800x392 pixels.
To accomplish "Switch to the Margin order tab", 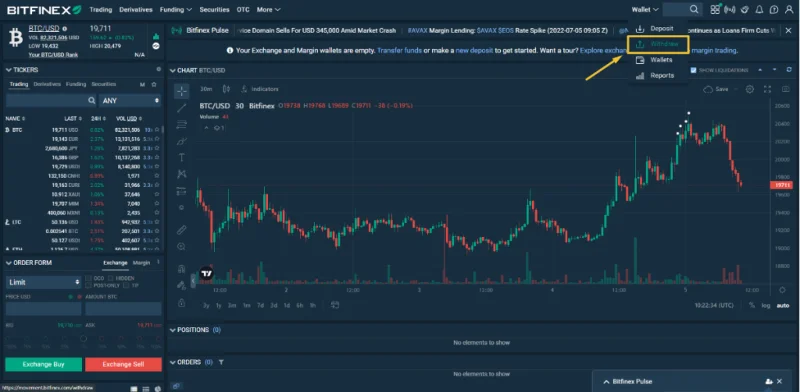I will click(141, 263).
